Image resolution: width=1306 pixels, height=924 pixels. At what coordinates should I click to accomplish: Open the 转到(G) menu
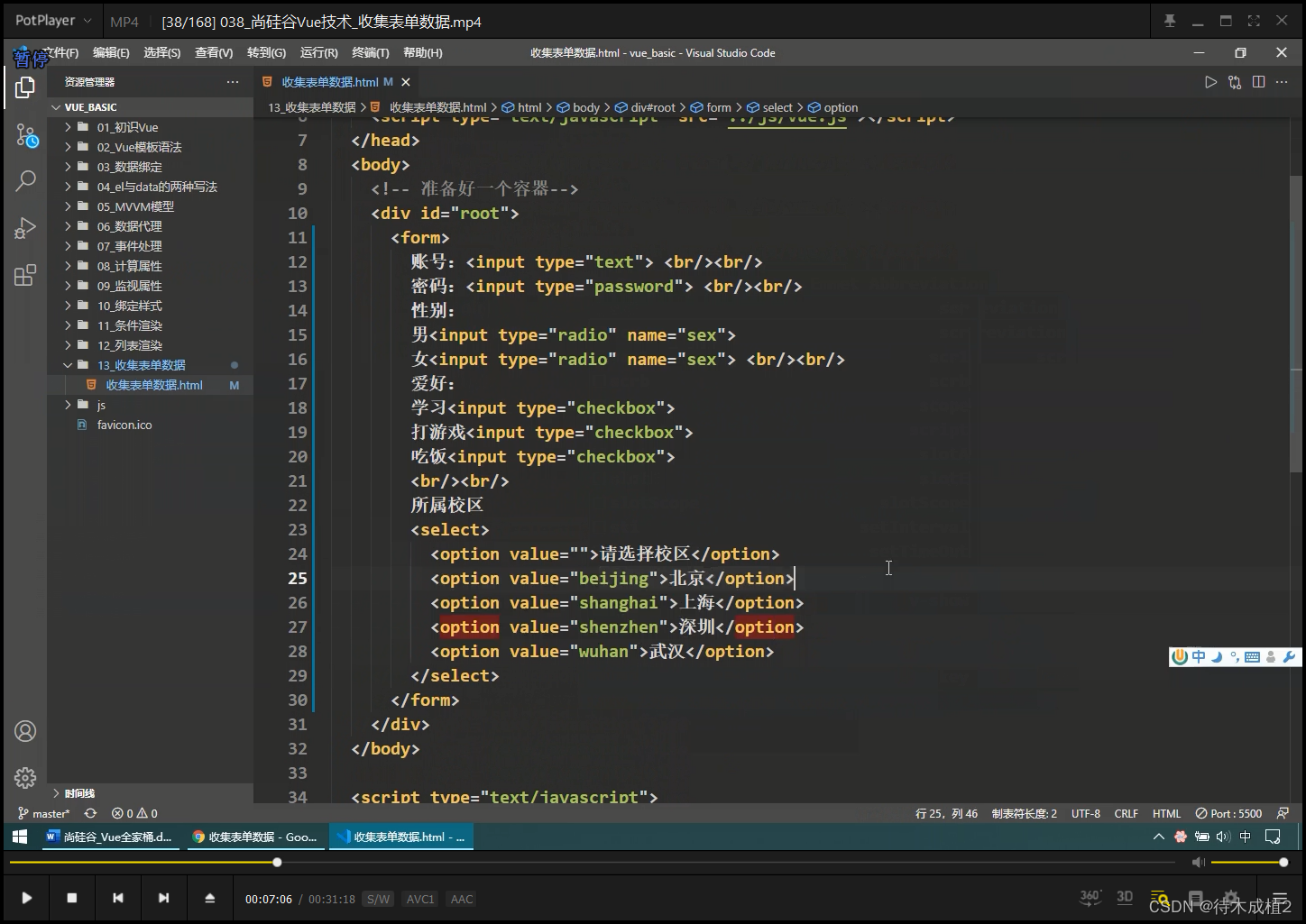pyautogui.click(x=266, y=53)
